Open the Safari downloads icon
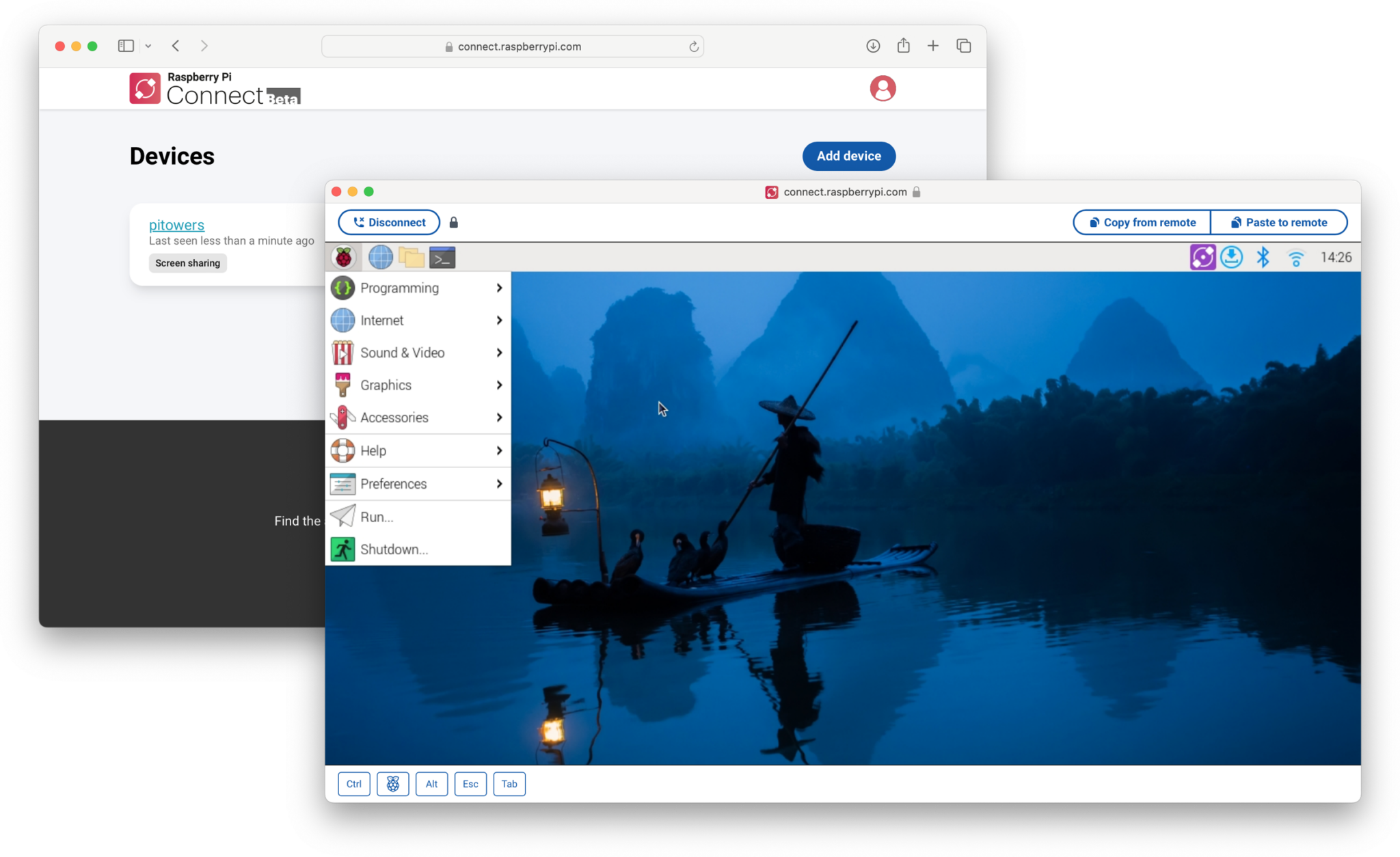 pos(873,45)
